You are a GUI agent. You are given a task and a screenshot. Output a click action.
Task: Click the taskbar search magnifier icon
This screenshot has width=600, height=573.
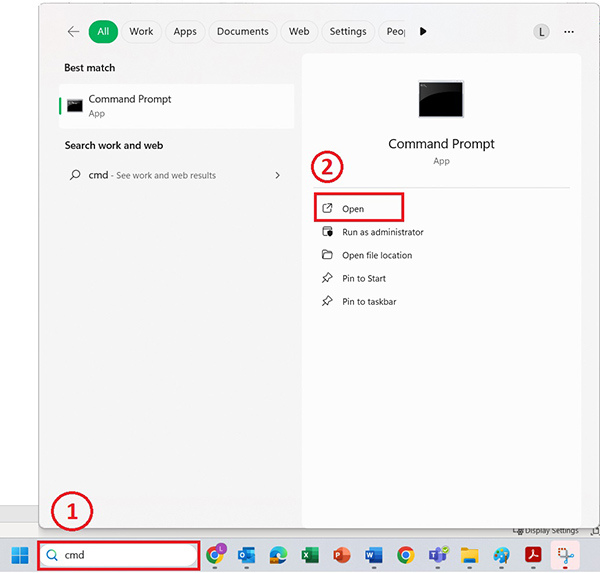click(52, 555)
